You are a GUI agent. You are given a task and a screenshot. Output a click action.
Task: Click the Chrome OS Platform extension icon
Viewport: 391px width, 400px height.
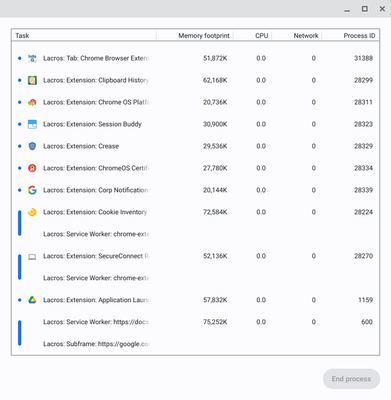(32, 102)
